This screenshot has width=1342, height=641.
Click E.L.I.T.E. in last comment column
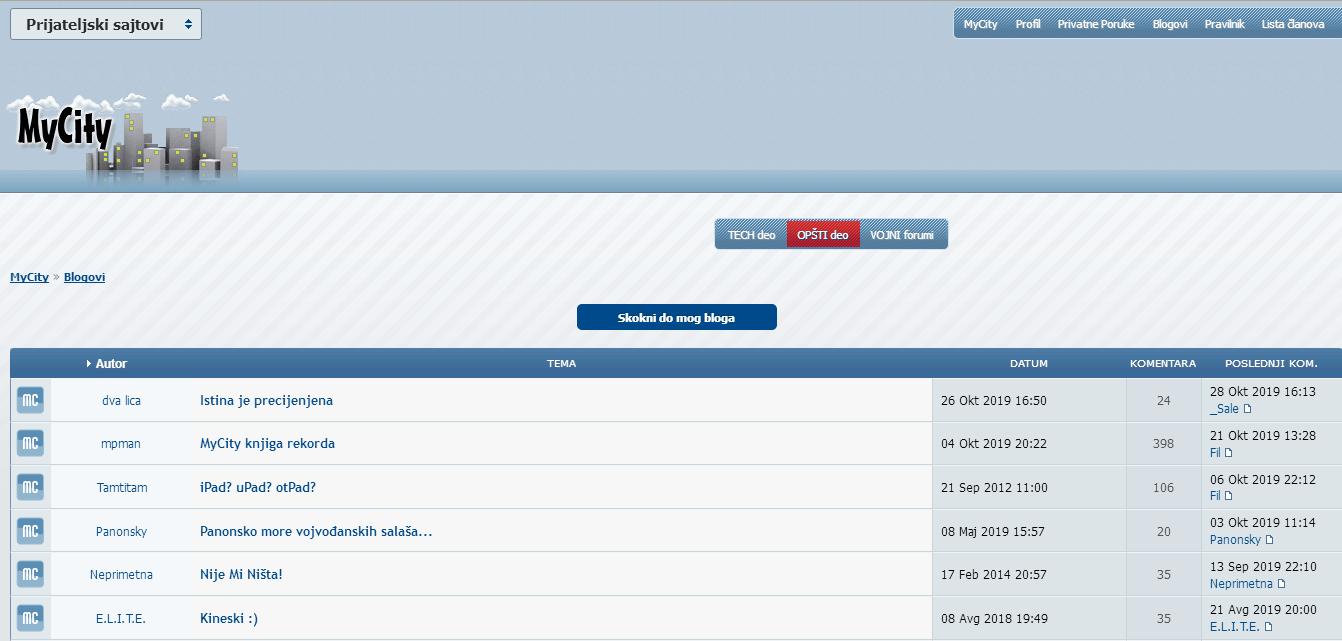coord(1235,626)
